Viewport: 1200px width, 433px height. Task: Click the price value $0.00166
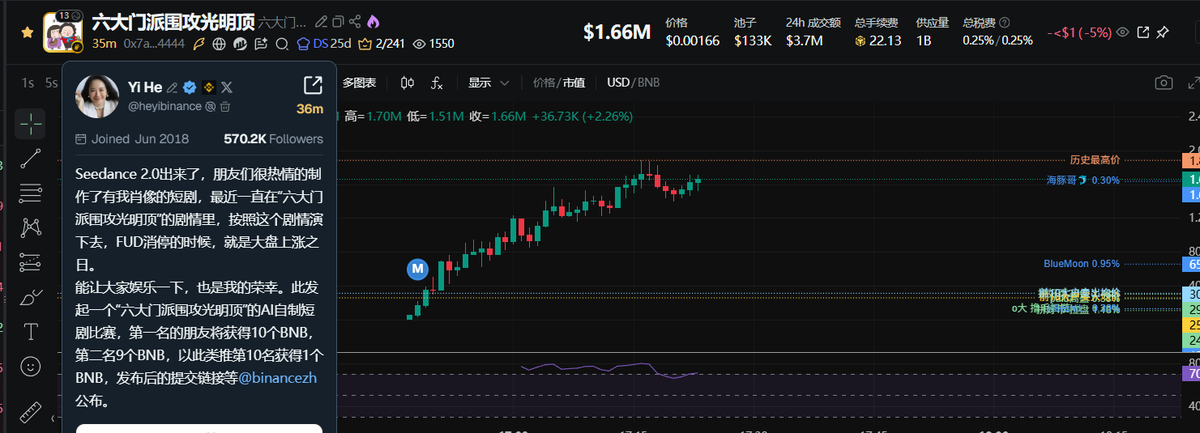(x=692, y=41)
